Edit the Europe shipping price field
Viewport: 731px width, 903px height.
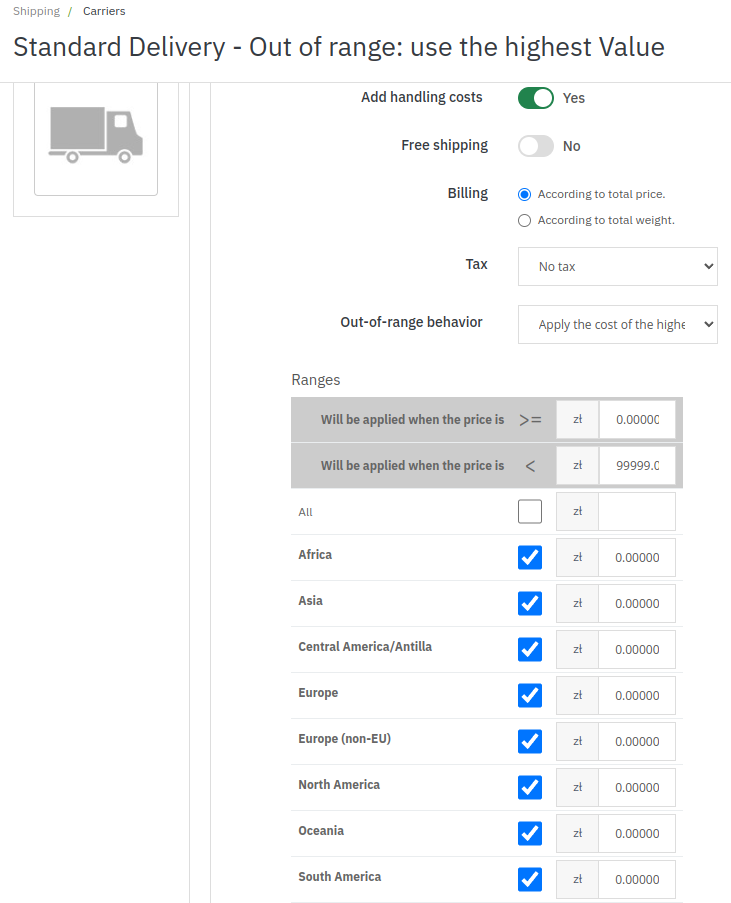637,696
